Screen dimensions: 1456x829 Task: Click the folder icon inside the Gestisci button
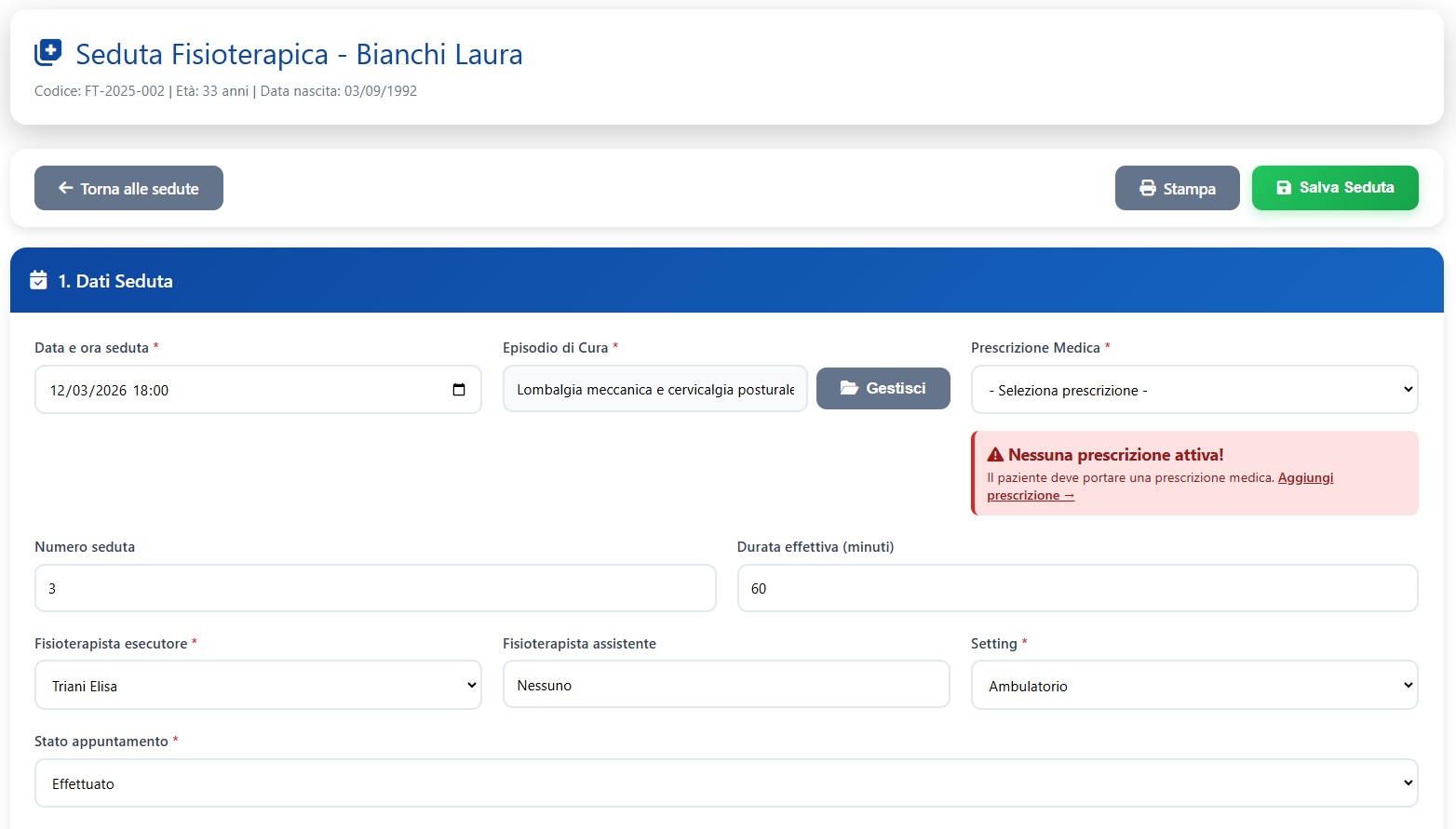pyautogui.click(x=849, y=388)
